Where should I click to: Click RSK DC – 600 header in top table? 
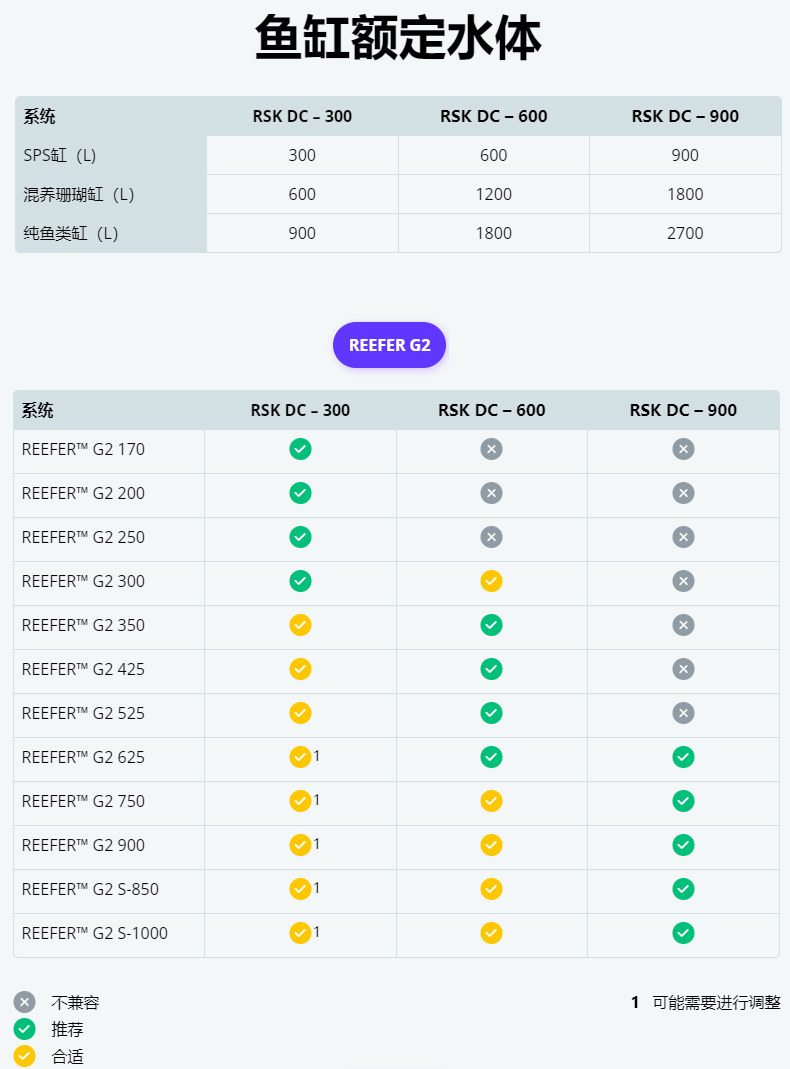pyautogui.click(x=493, y=117)
